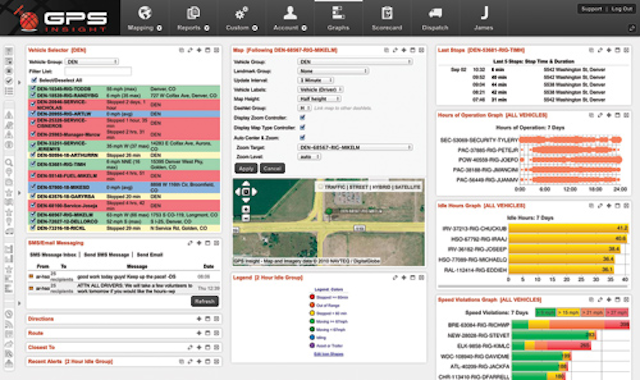Toggle the TRAFFIC map overlay checkbox
Screen dimensions: 640x380
click(321, 187)
